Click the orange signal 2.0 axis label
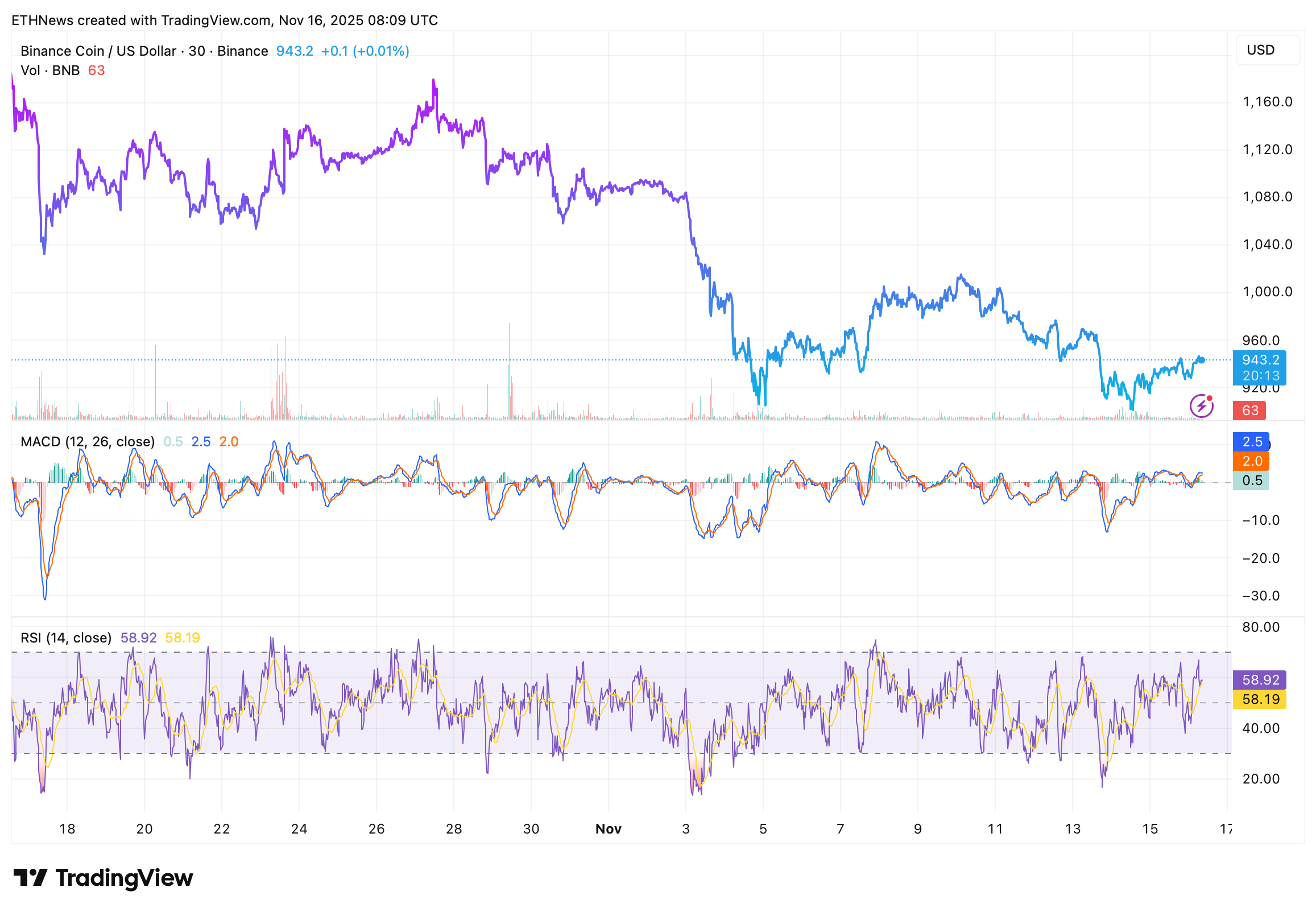The width and height of the screenshot is (1316, 912). pos(1251,461)
